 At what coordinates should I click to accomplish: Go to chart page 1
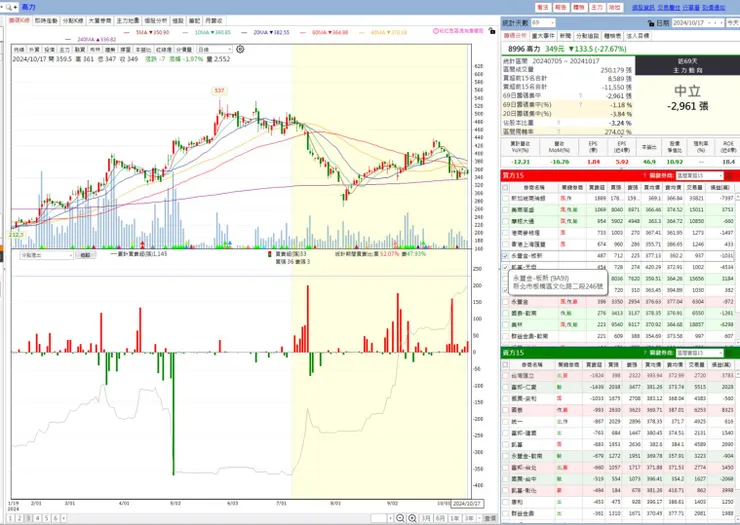(x=11, y=518)
